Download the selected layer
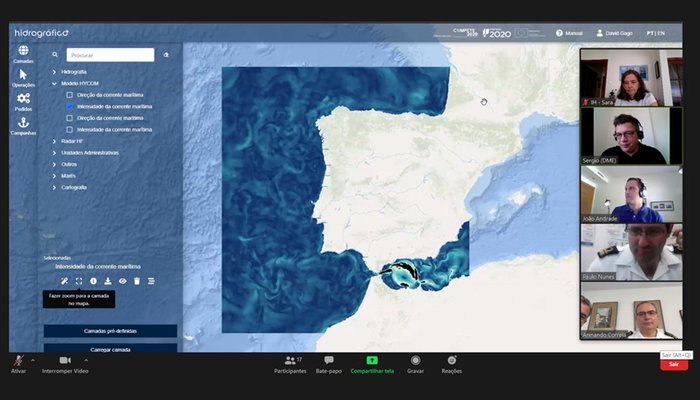 pos(107,282)
